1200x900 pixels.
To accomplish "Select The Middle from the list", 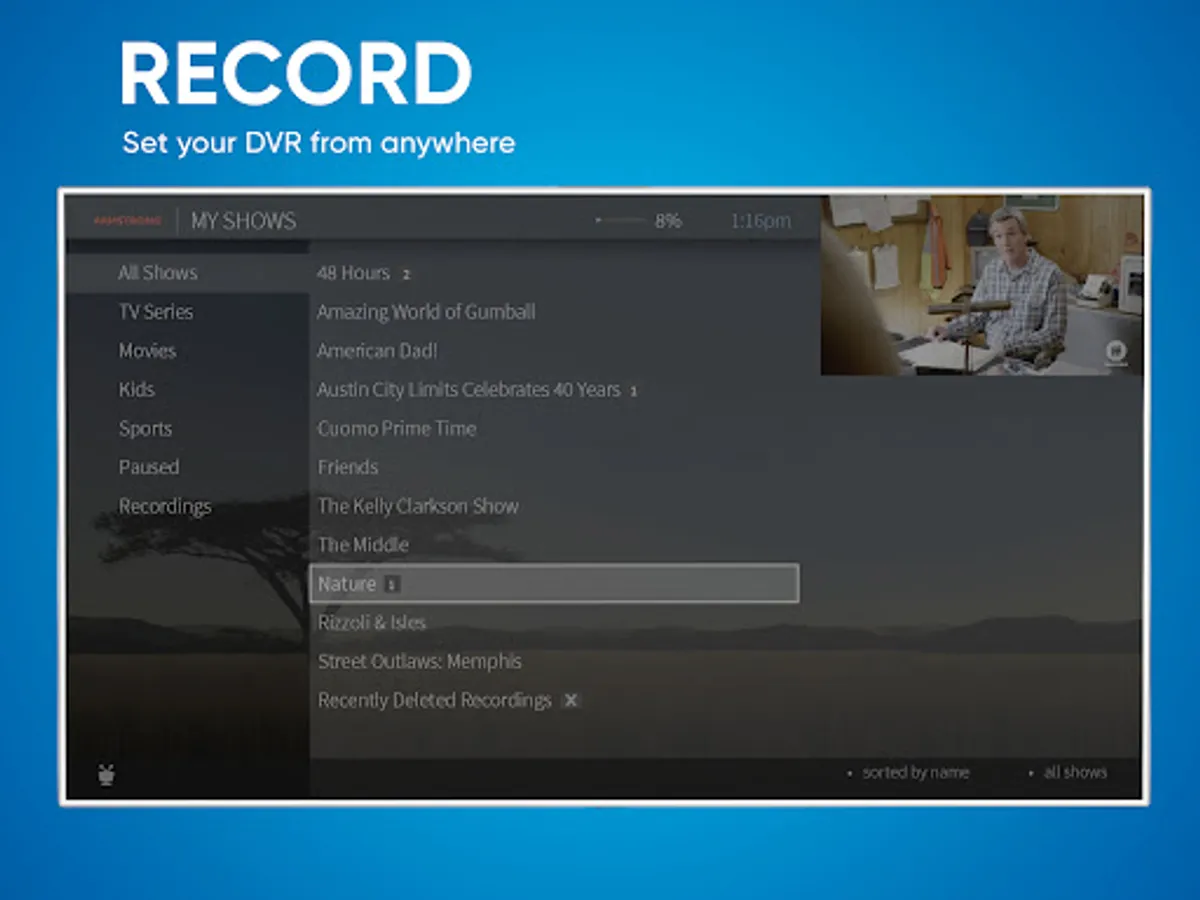I will tap(363, 545).
